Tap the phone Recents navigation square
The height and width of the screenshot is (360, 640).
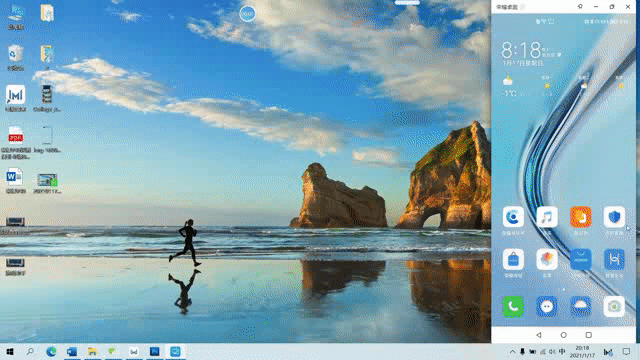click(x=589, y=335)
